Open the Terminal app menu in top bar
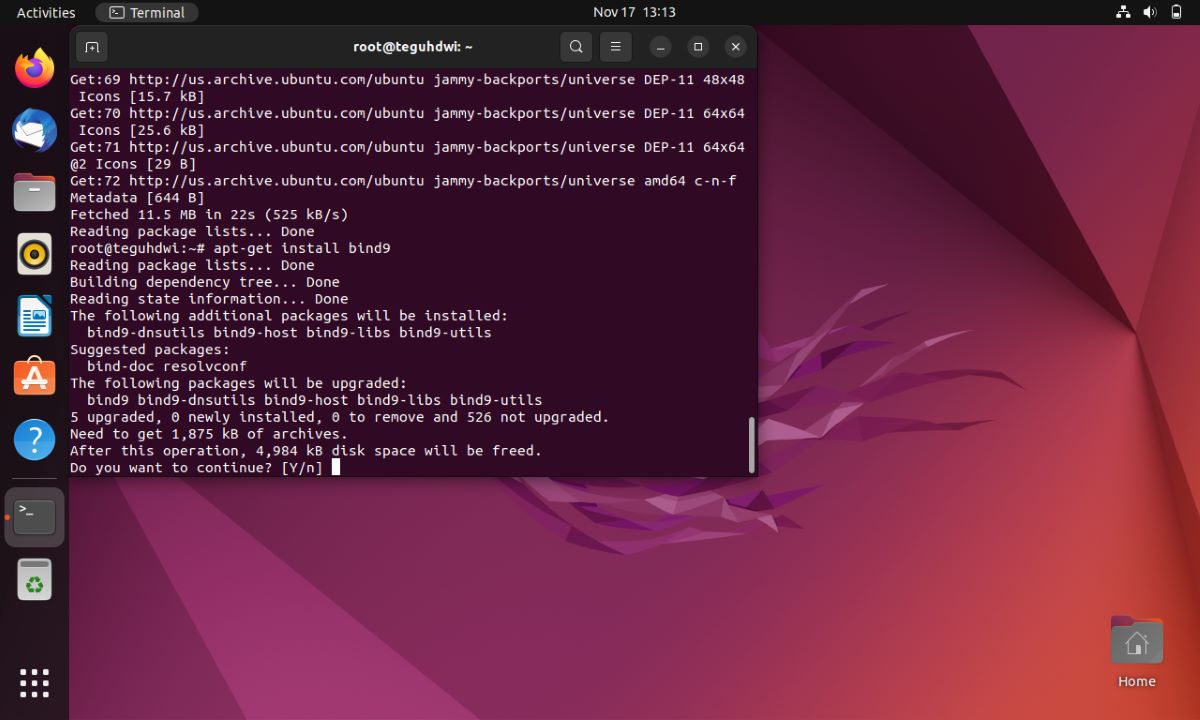The image size is (1200, 720). [x=147, y=13]
